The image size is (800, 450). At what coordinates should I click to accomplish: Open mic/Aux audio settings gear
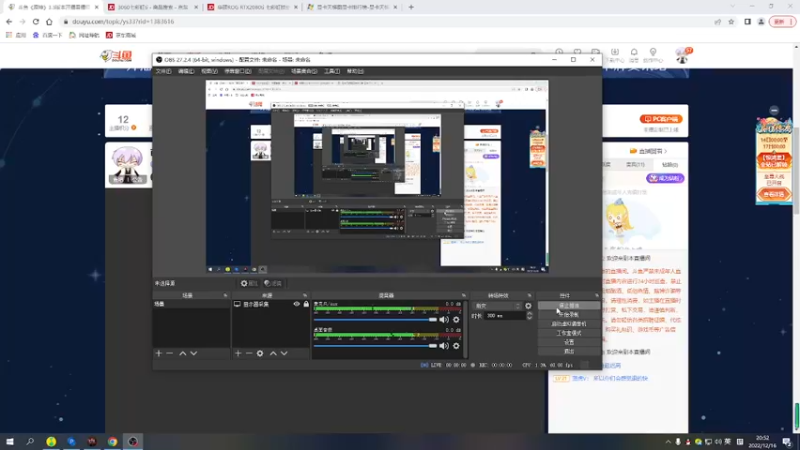(x=456, y=319)
